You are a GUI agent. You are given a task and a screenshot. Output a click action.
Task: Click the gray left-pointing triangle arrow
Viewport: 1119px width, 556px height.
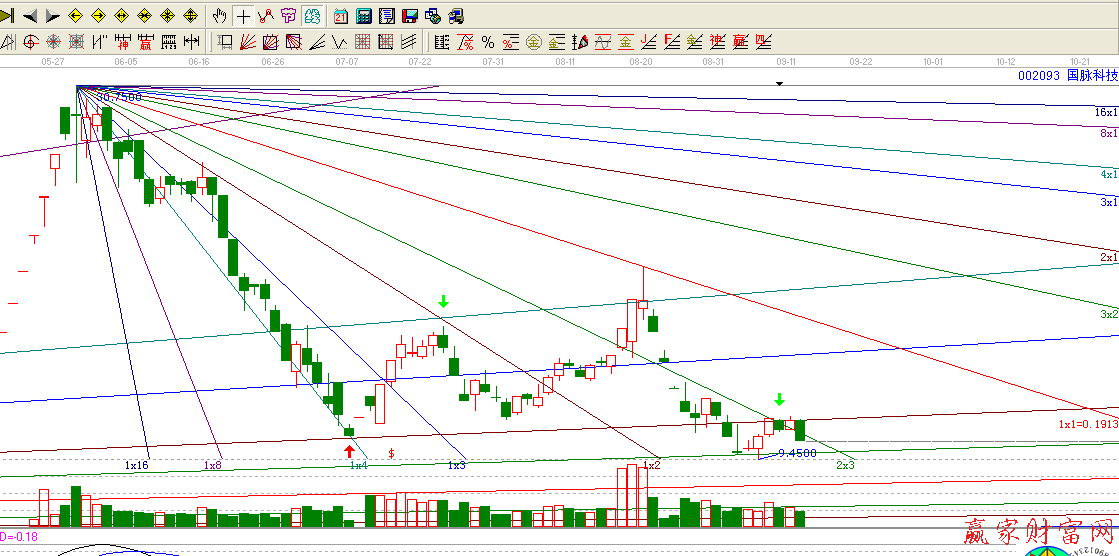[x=30, y=16]
